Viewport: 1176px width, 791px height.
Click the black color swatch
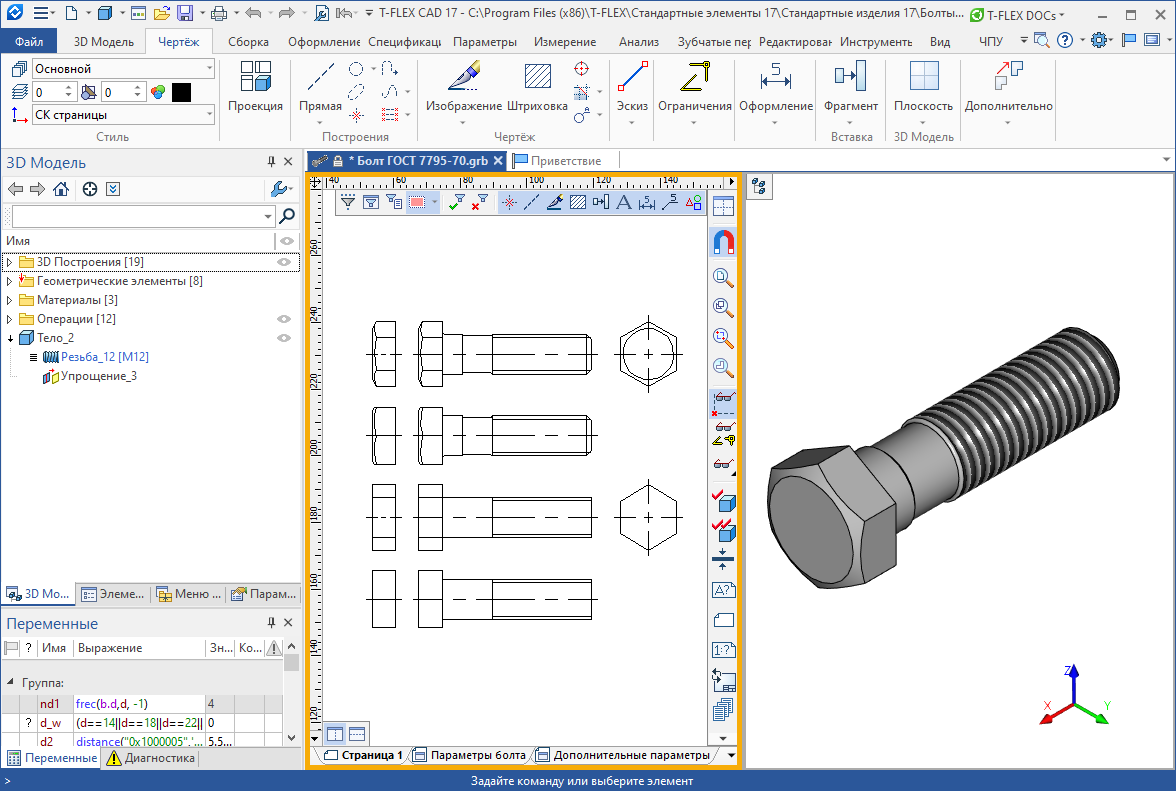click(181, 92)
